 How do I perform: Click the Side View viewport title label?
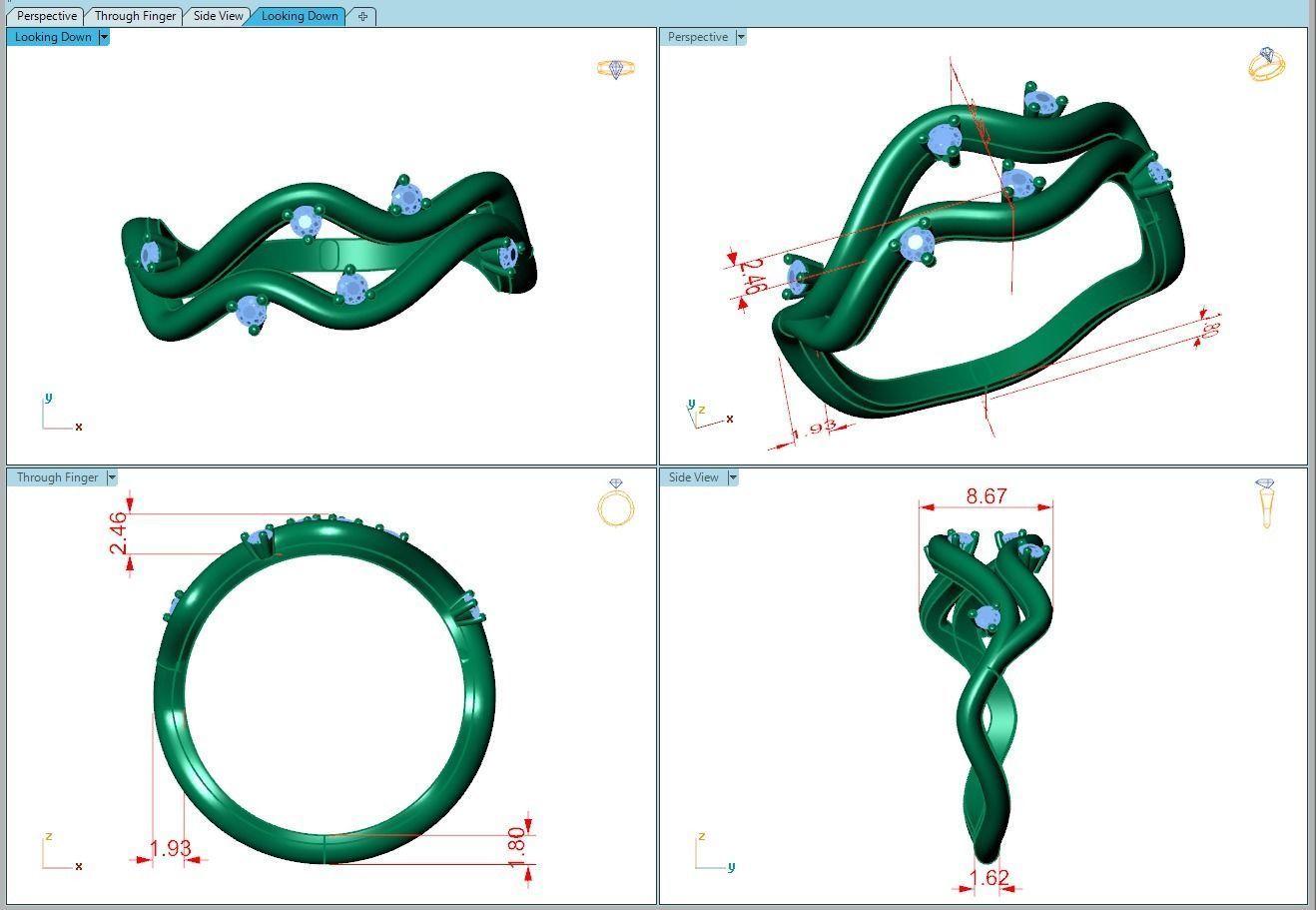694,477
